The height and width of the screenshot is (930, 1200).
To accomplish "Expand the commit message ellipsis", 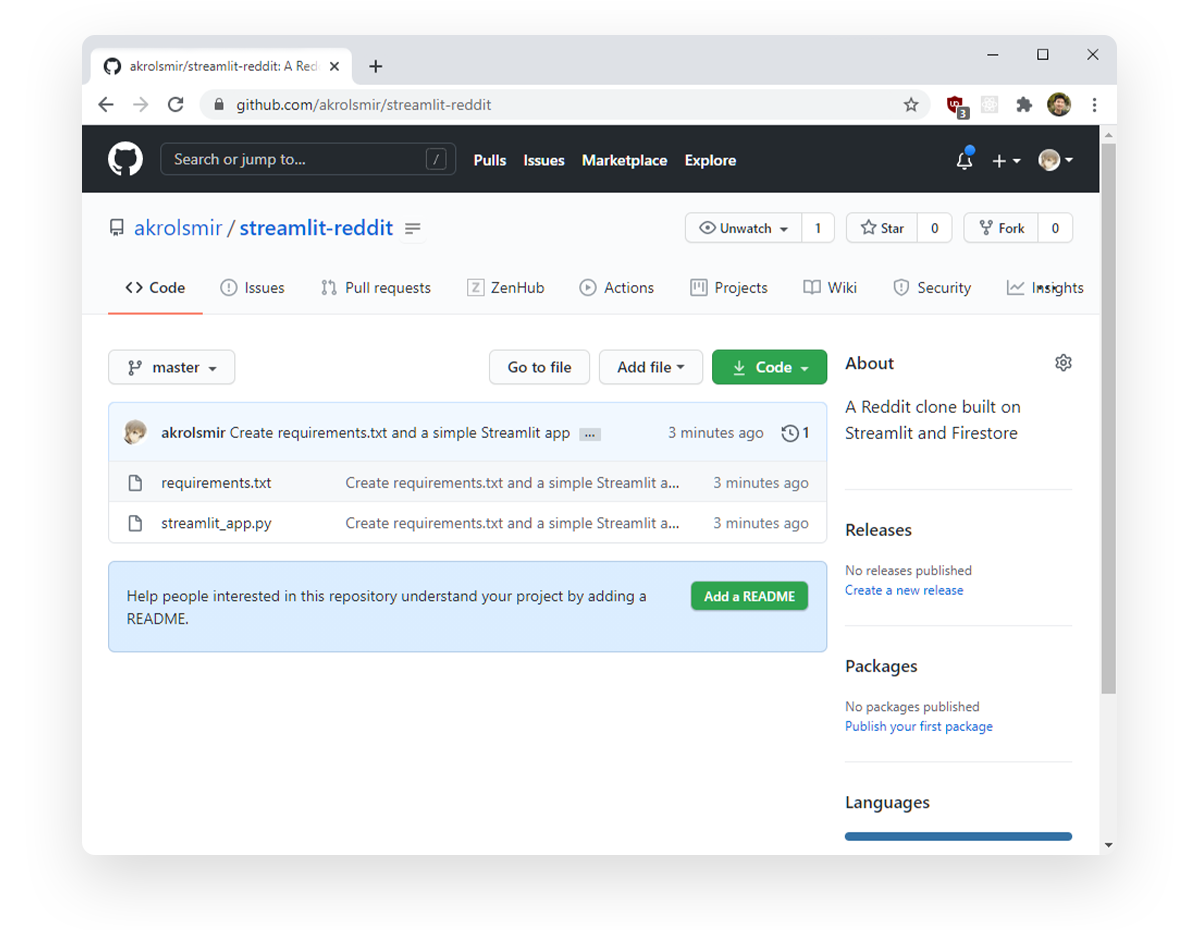I will (x=590, y=434).
